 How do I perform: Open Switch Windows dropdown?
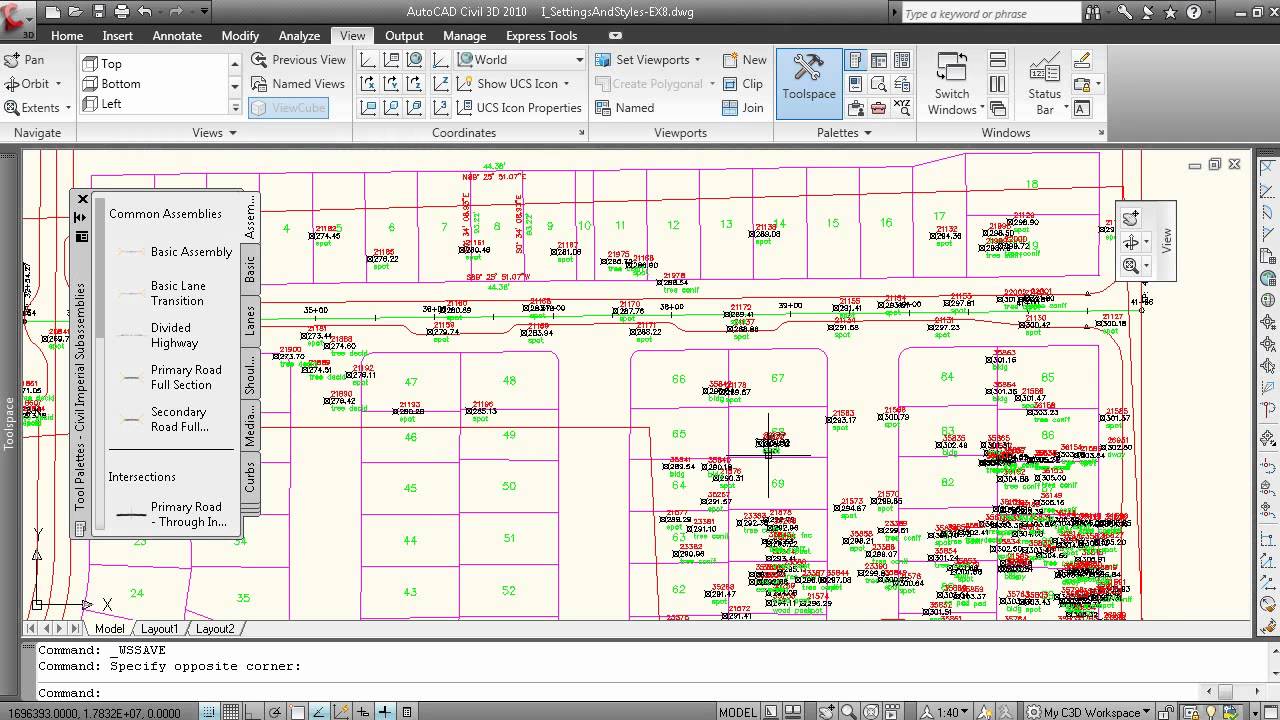pos(953,84)
